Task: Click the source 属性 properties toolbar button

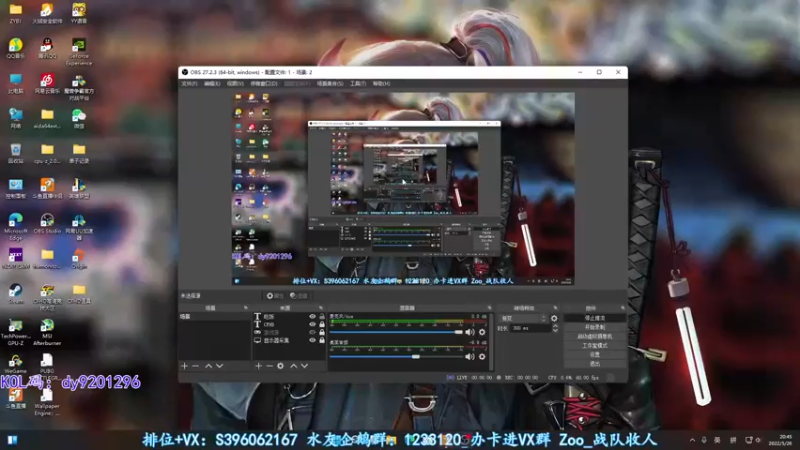Action: (x=274, y=296)
